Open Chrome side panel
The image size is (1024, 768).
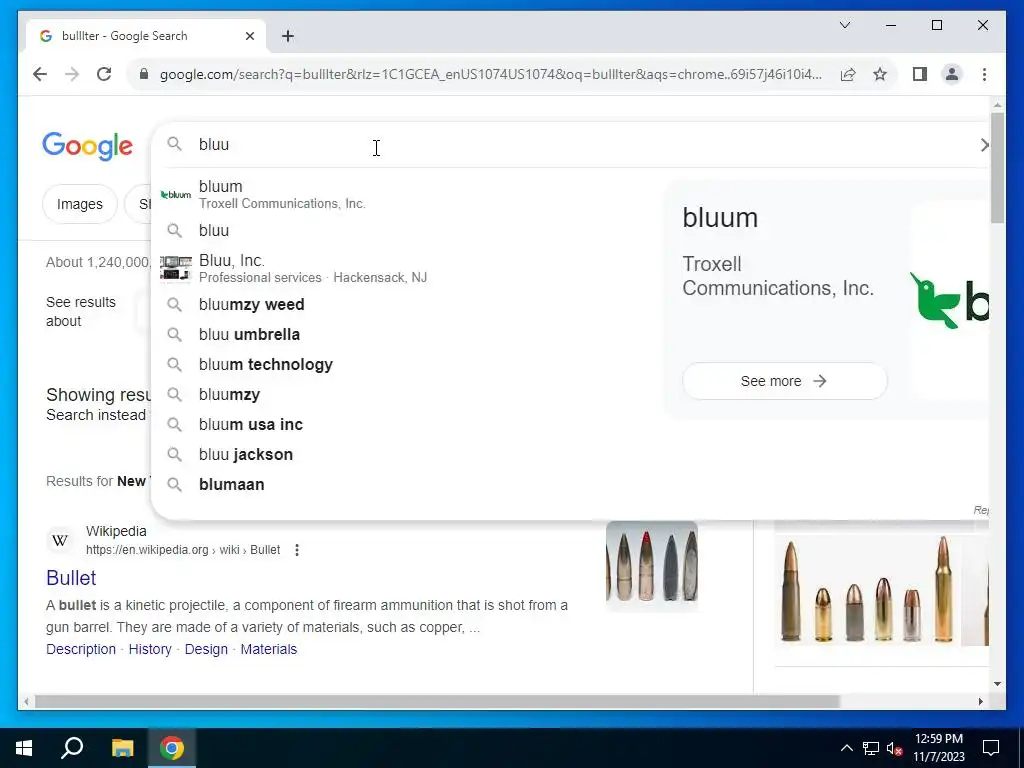920,74
